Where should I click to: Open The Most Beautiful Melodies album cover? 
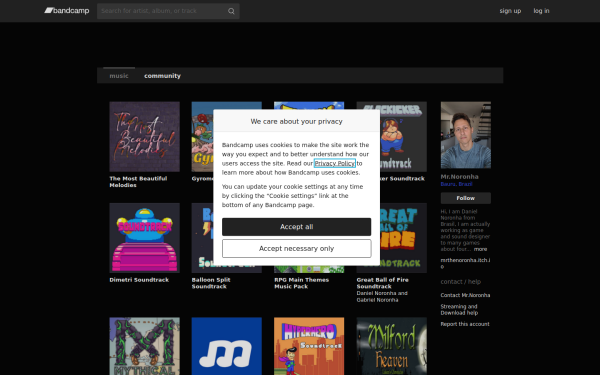coord(144,137)
